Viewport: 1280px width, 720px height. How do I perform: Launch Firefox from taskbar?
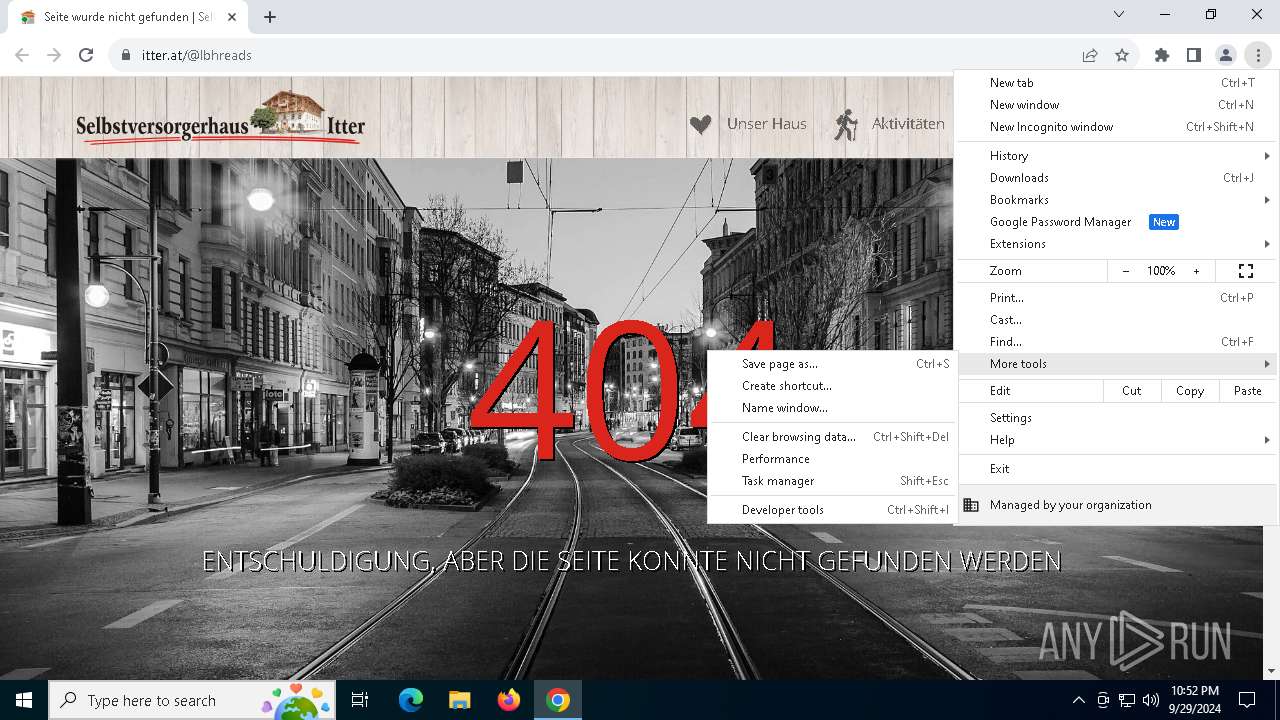(x=509, y=700)
